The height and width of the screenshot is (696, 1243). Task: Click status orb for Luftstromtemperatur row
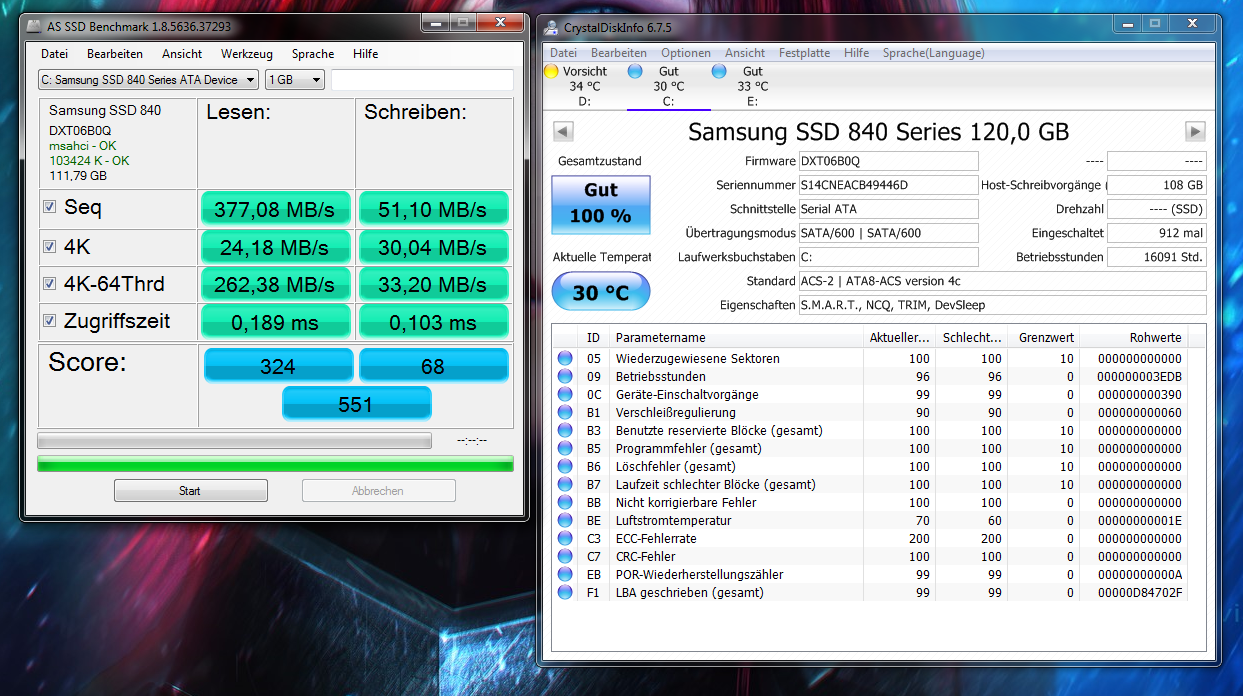pyautogui.click(x=565, y=520)
